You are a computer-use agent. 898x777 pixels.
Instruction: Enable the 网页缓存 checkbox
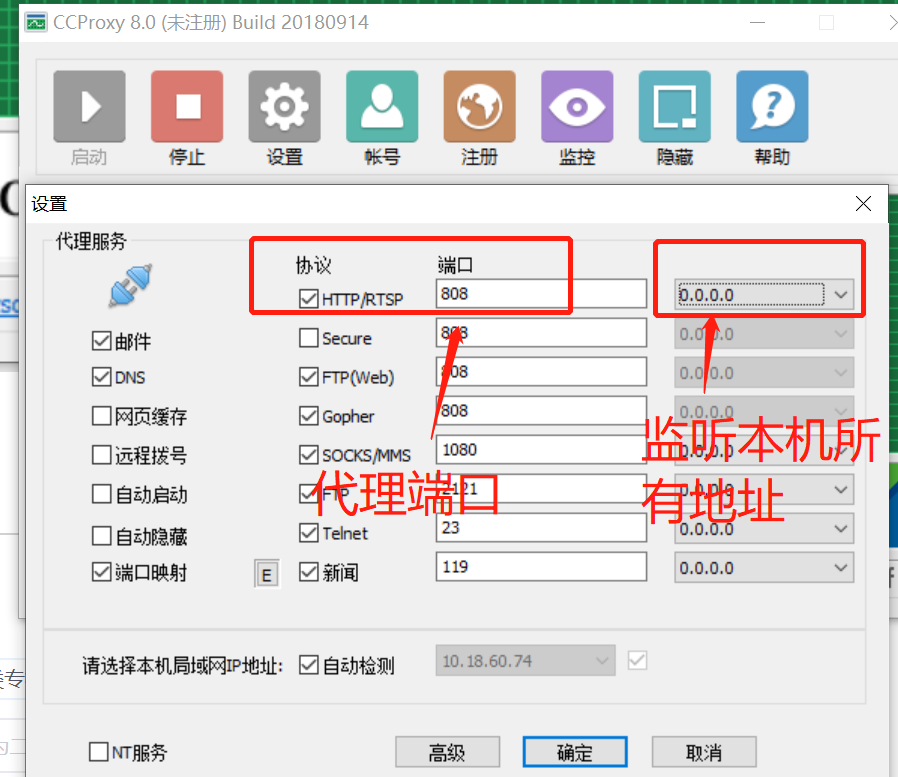[101, 416]
